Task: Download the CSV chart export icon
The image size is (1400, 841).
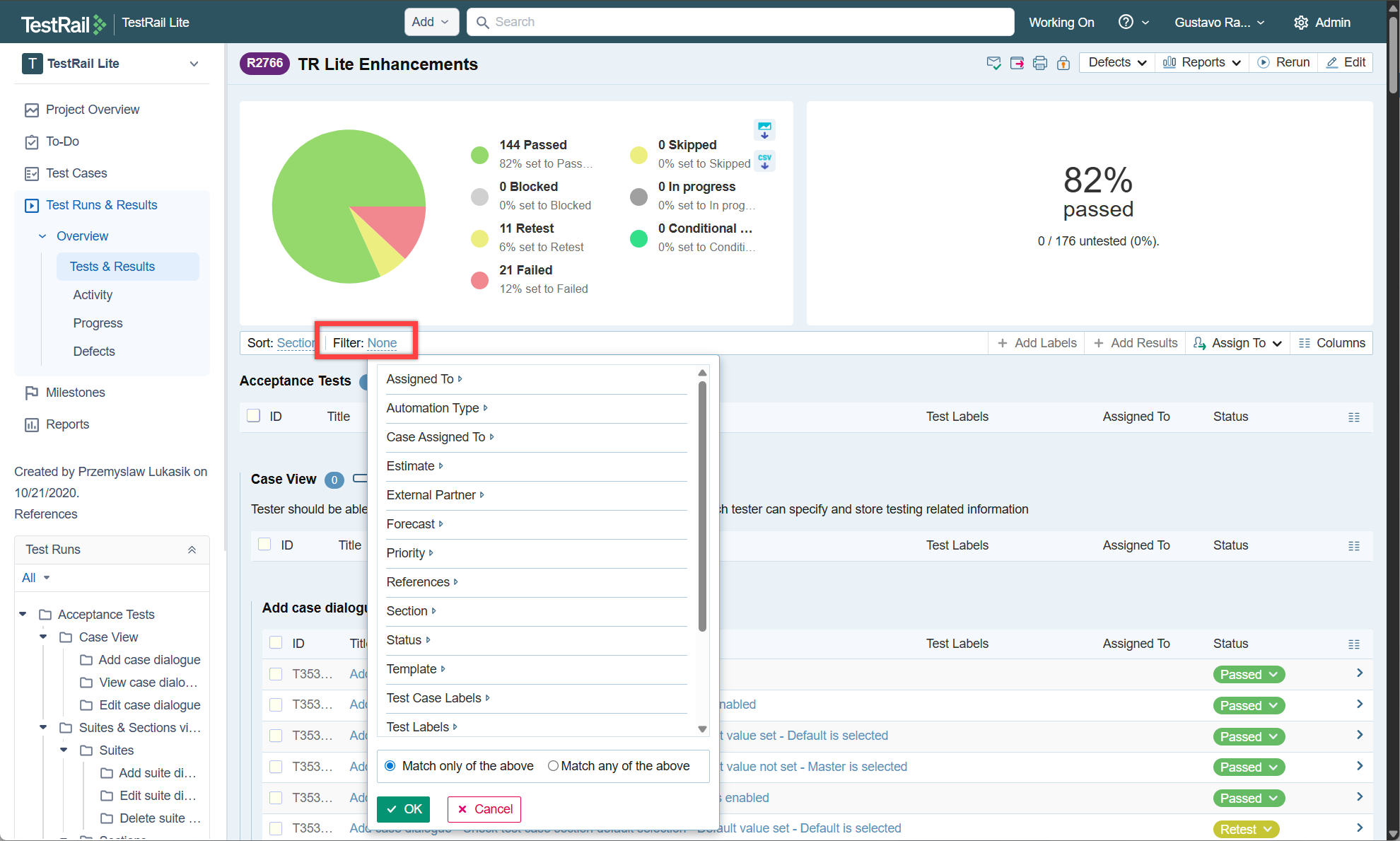Action: tap(764, 161)
